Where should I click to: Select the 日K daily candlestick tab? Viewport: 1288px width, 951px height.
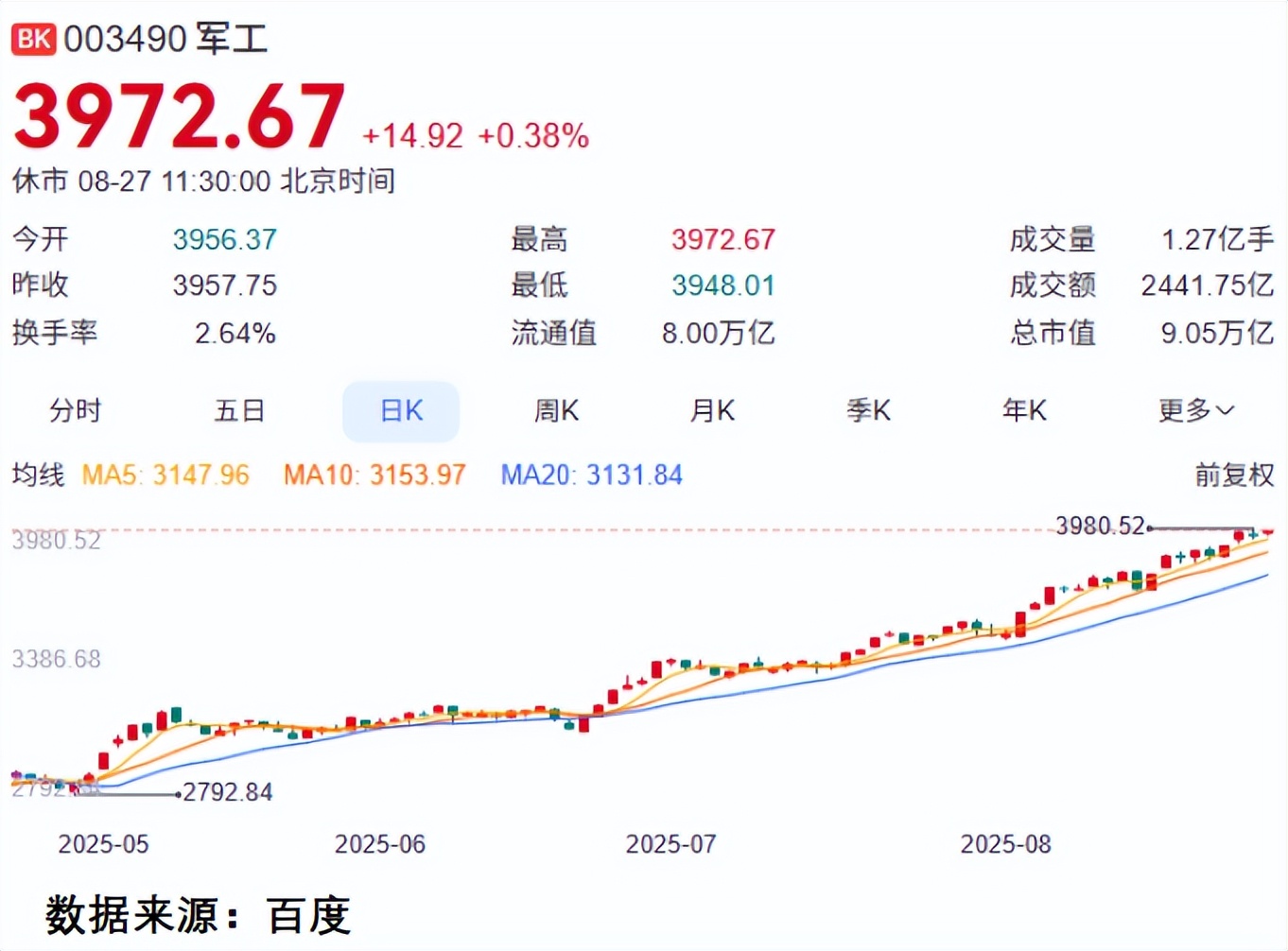click(401, 411)
